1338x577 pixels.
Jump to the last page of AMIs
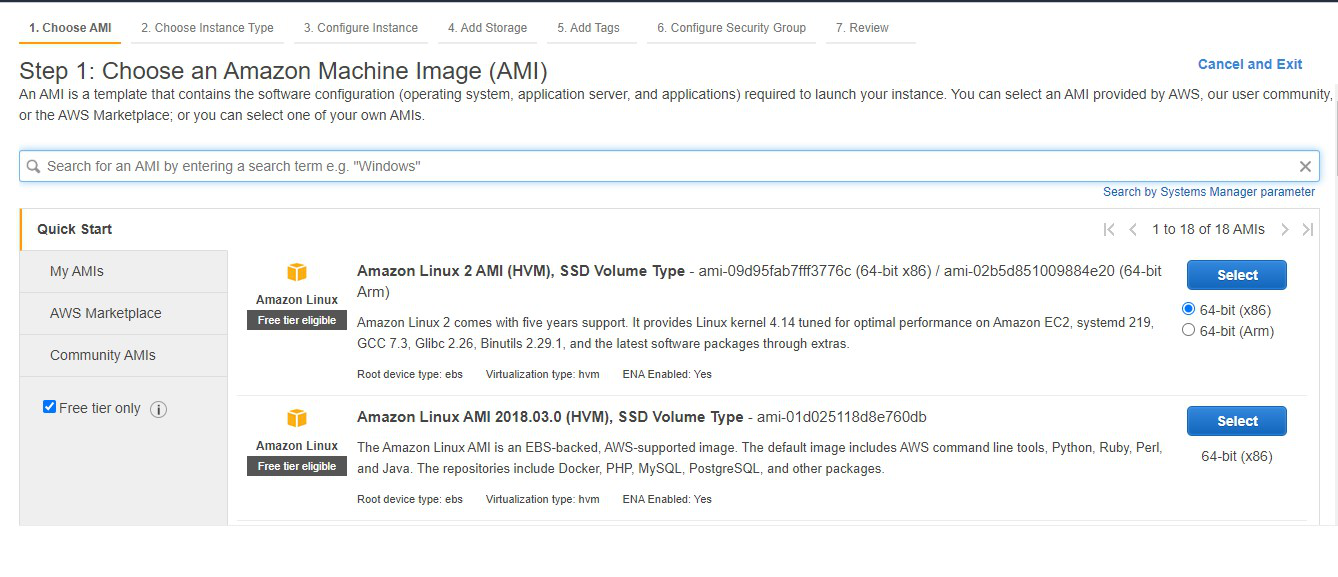coord(1307,230)
